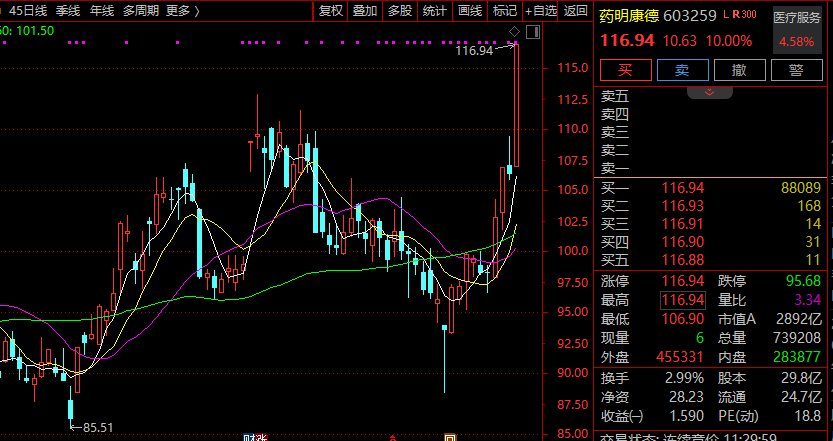The image size is (833, 441).
Task: Click the blue 卖 sell button
Action: (683, 70)
